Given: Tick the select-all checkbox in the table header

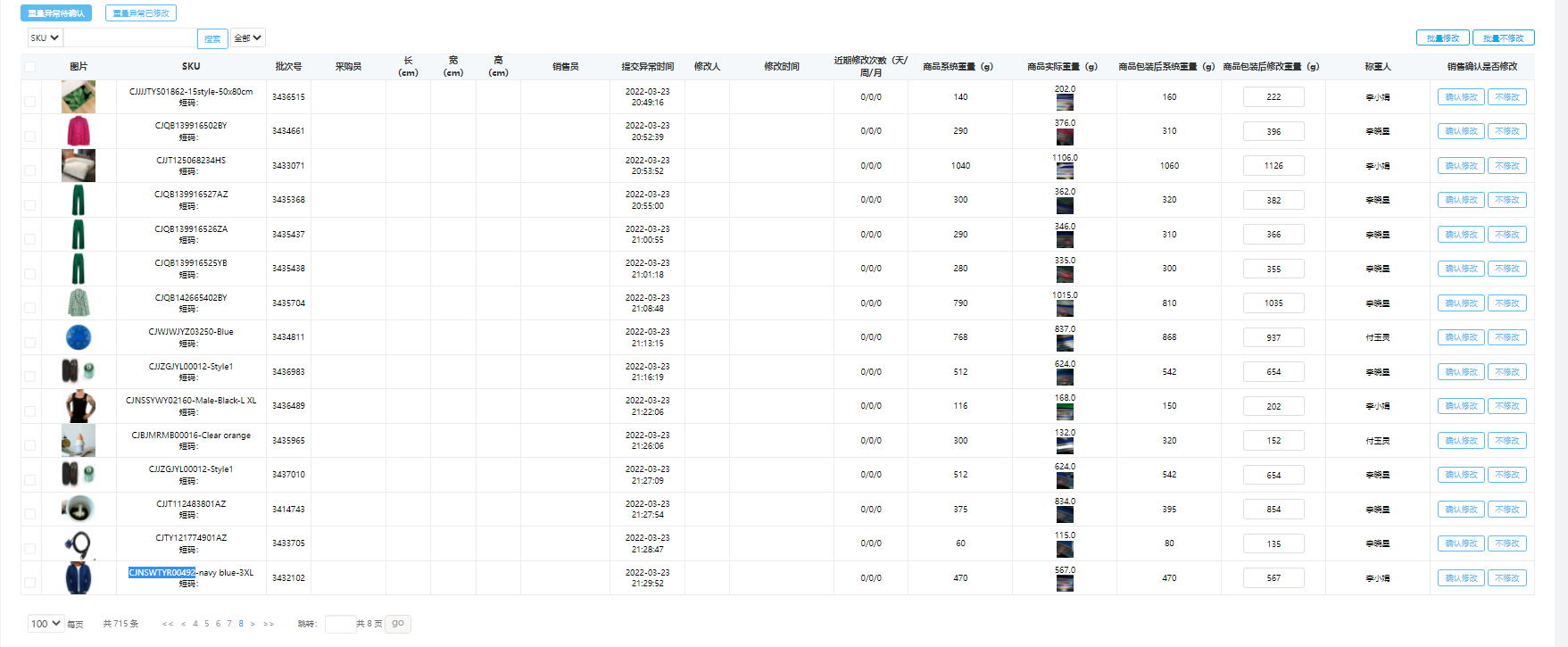Looking at the screenshot, I should tap(30, 67).
